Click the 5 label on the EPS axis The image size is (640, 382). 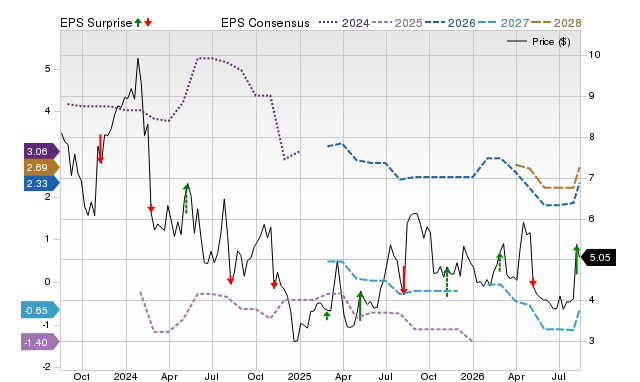point(48,69)
